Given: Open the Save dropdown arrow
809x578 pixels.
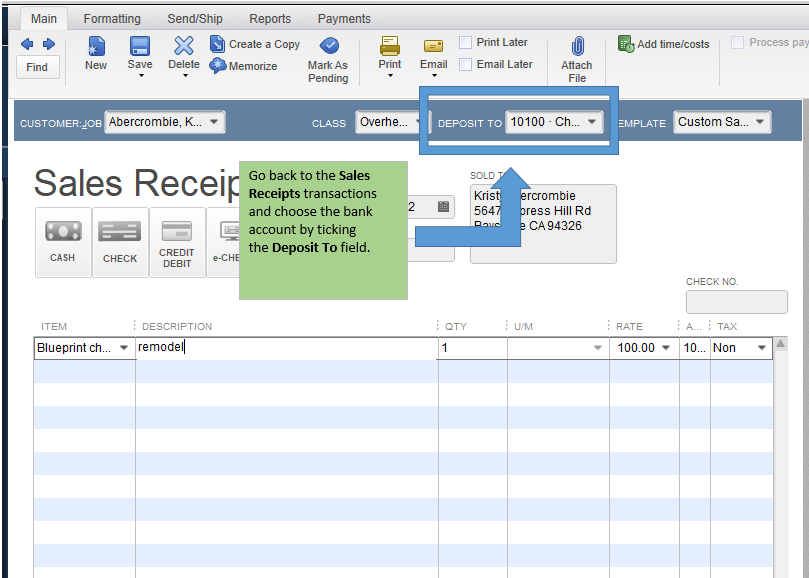Looking at the screenshot, I should (141, 76).
